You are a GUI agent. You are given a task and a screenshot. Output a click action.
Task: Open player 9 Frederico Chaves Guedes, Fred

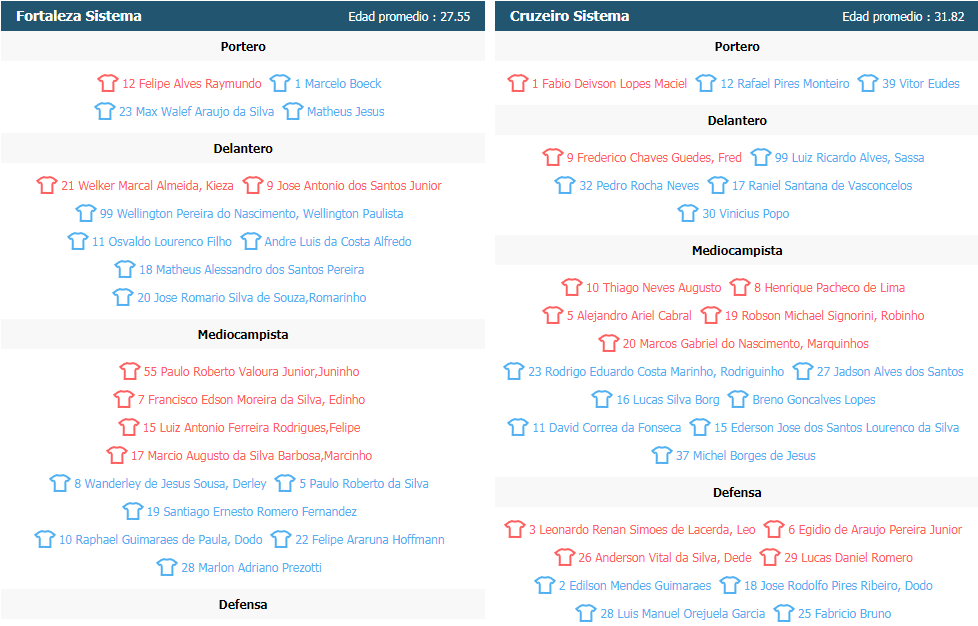click(x=654, y=158)
